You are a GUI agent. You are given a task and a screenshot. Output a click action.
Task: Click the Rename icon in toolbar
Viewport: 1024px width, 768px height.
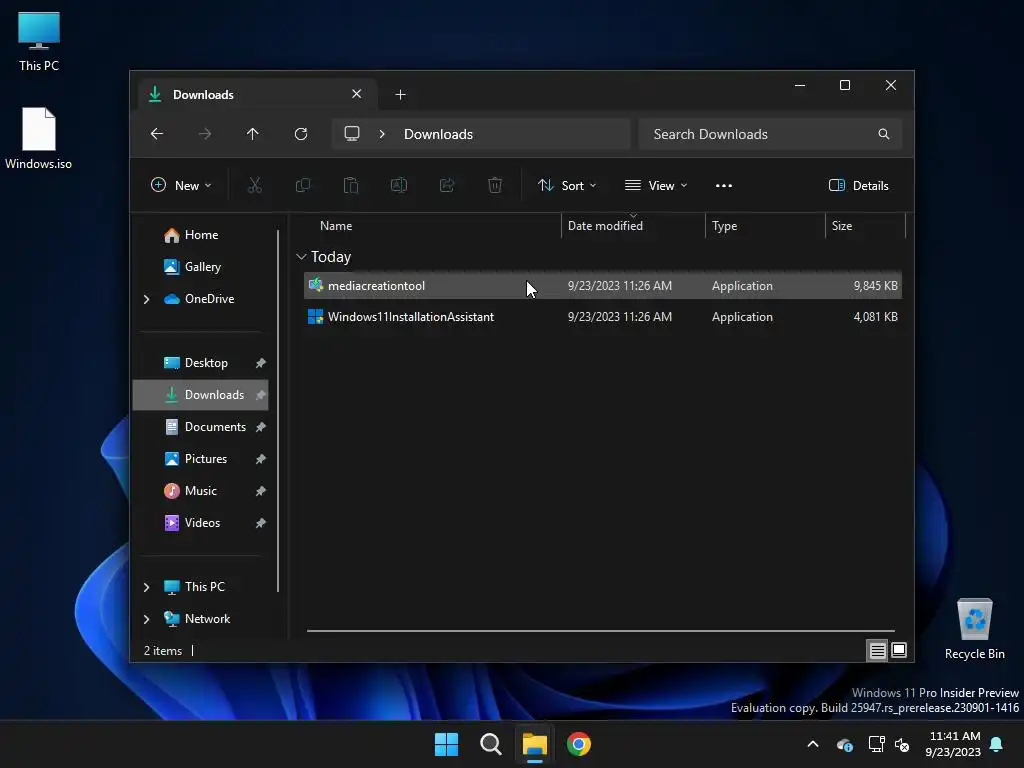[399, 185]
